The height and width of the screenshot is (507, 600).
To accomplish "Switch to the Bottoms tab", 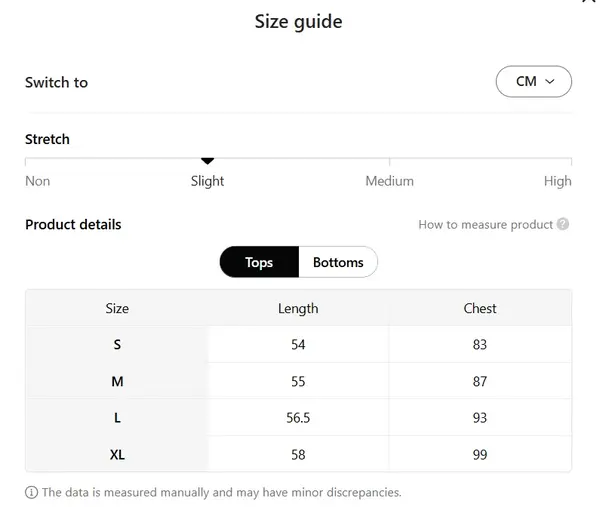I will coord(338,262).
